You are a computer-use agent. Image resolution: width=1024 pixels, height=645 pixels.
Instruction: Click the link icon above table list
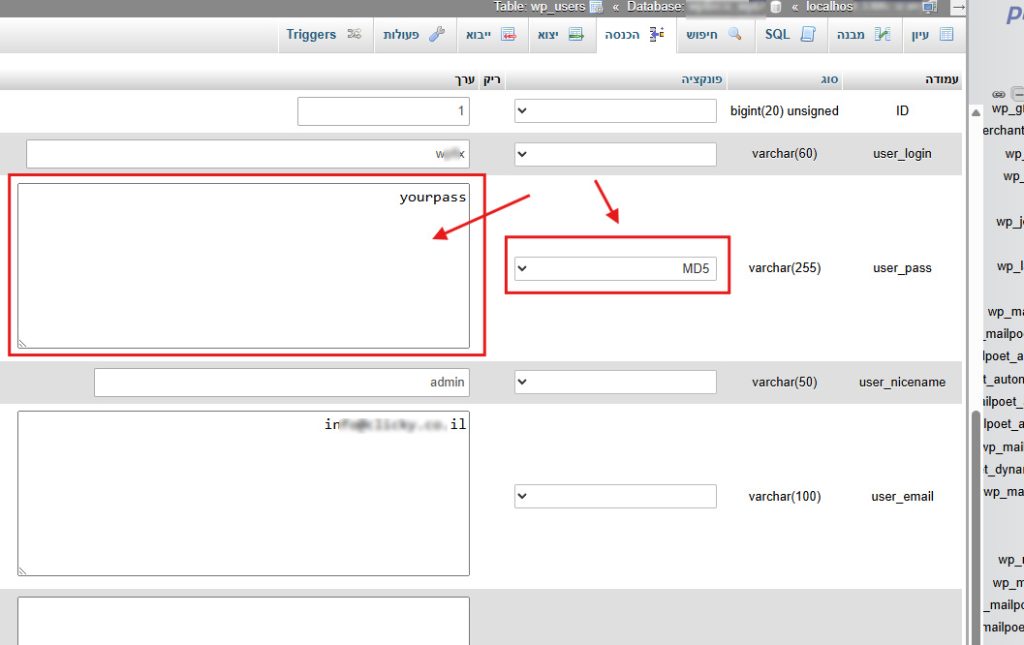(998, 94)
